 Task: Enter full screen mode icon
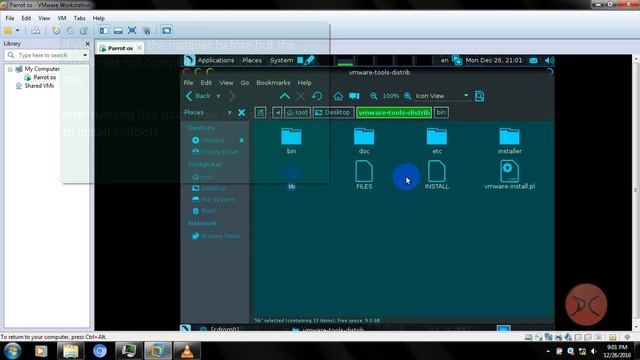pos(132,31)
